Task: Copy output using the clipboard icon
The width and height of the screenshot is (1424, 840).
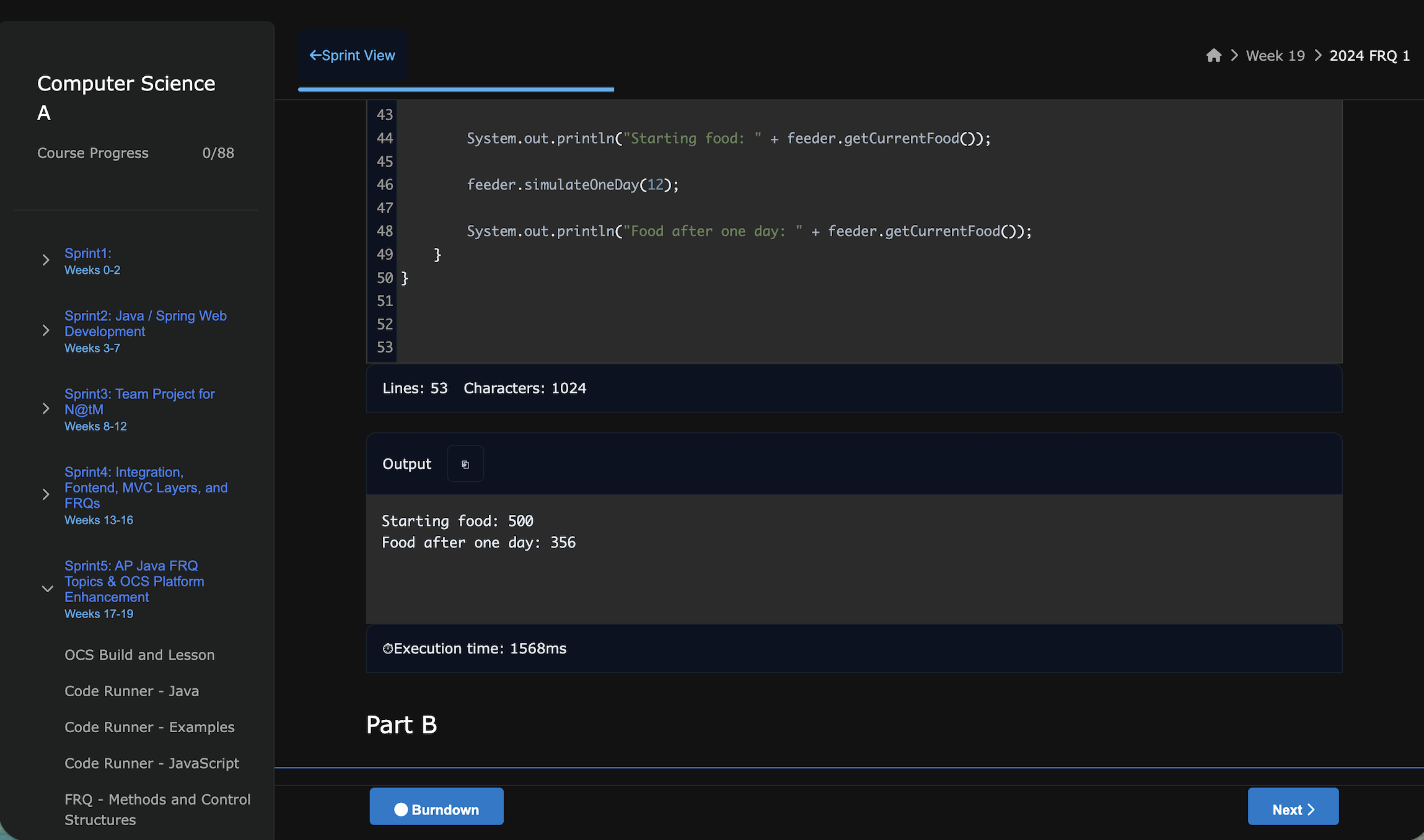Action: [x=465, y=464]
